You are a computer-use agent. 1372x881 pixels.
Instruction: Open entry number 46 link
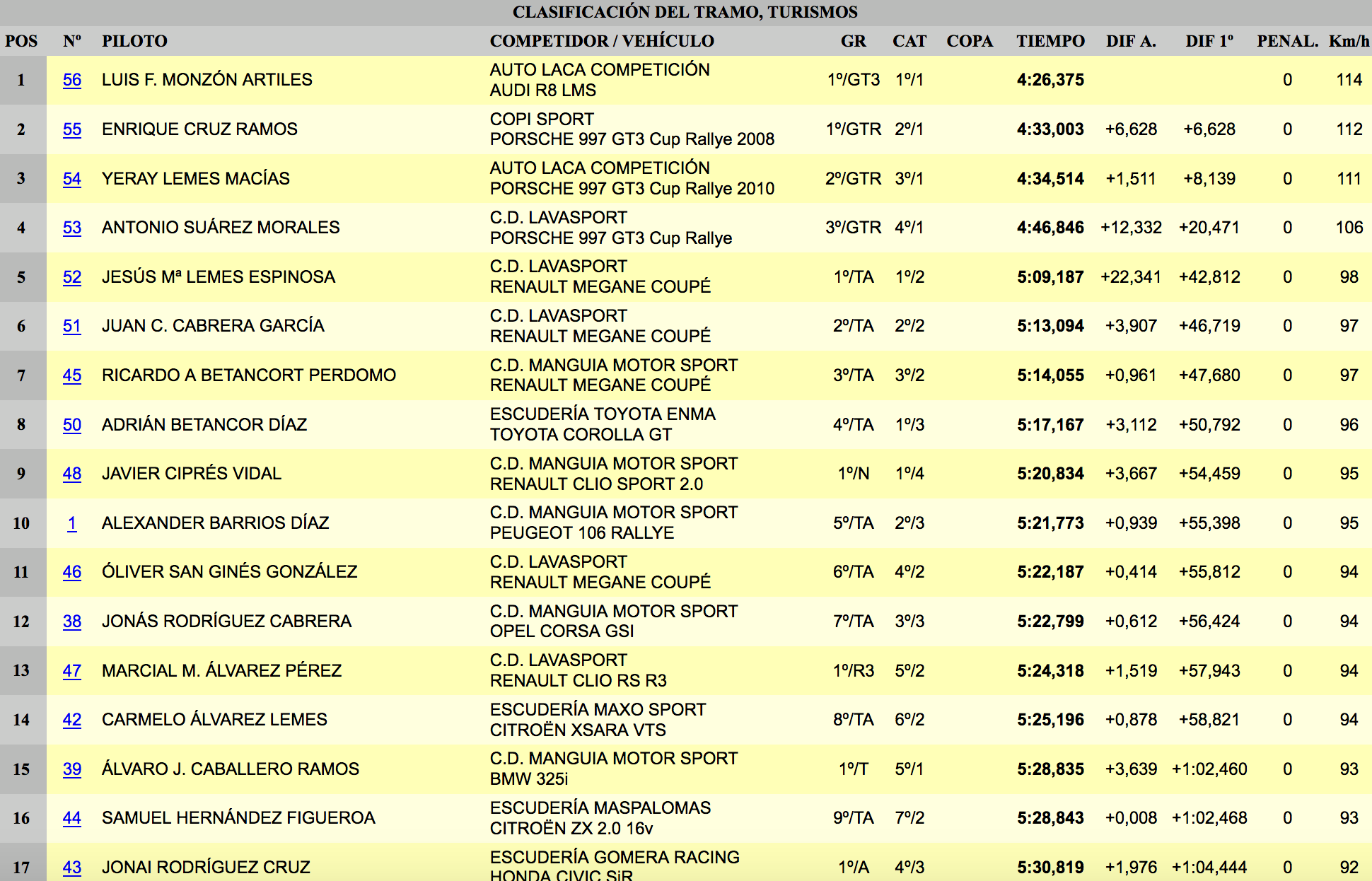click(x=71, y=572)
